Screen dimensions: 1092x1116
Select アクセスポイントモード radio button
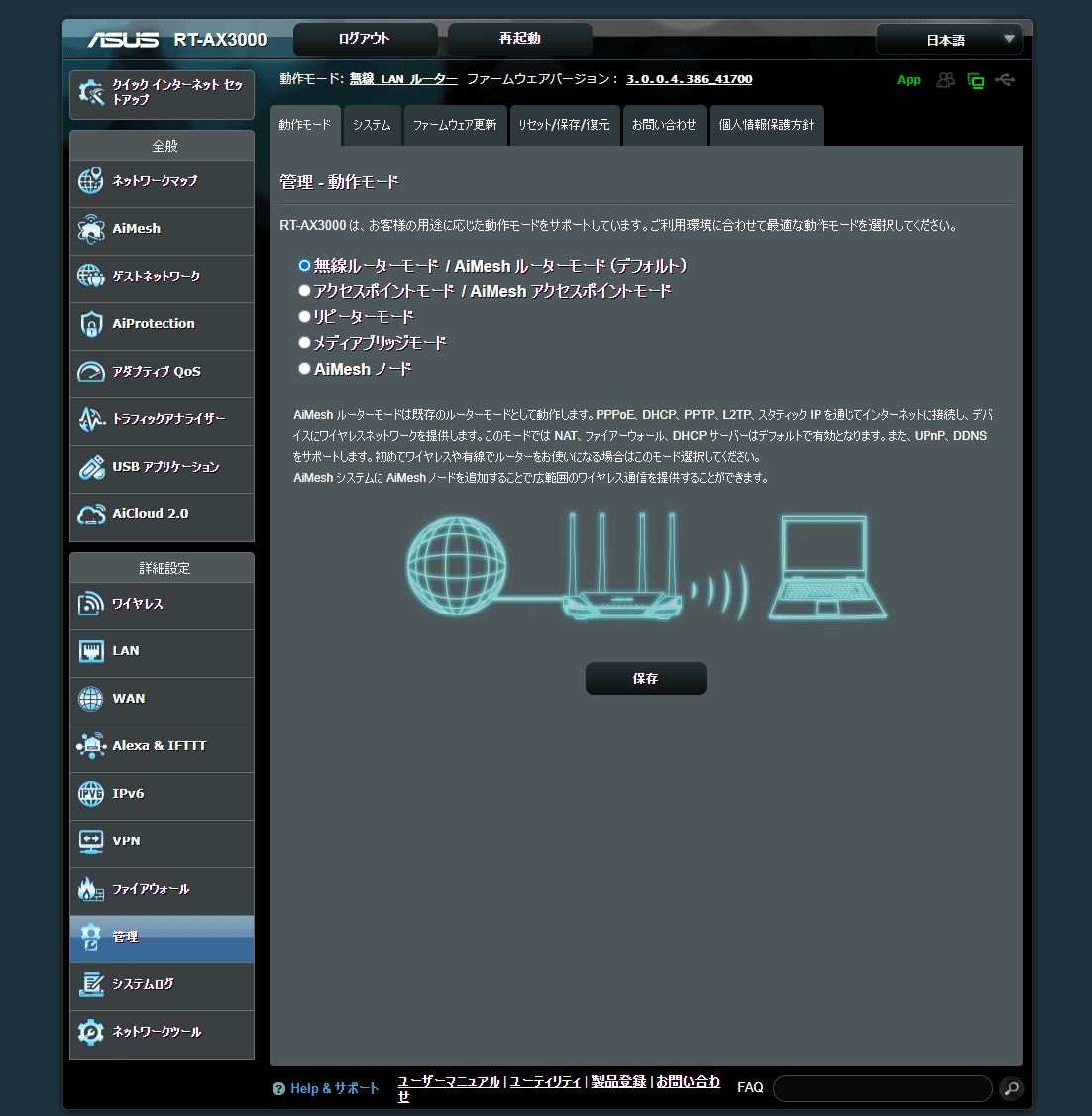point(304,290)
